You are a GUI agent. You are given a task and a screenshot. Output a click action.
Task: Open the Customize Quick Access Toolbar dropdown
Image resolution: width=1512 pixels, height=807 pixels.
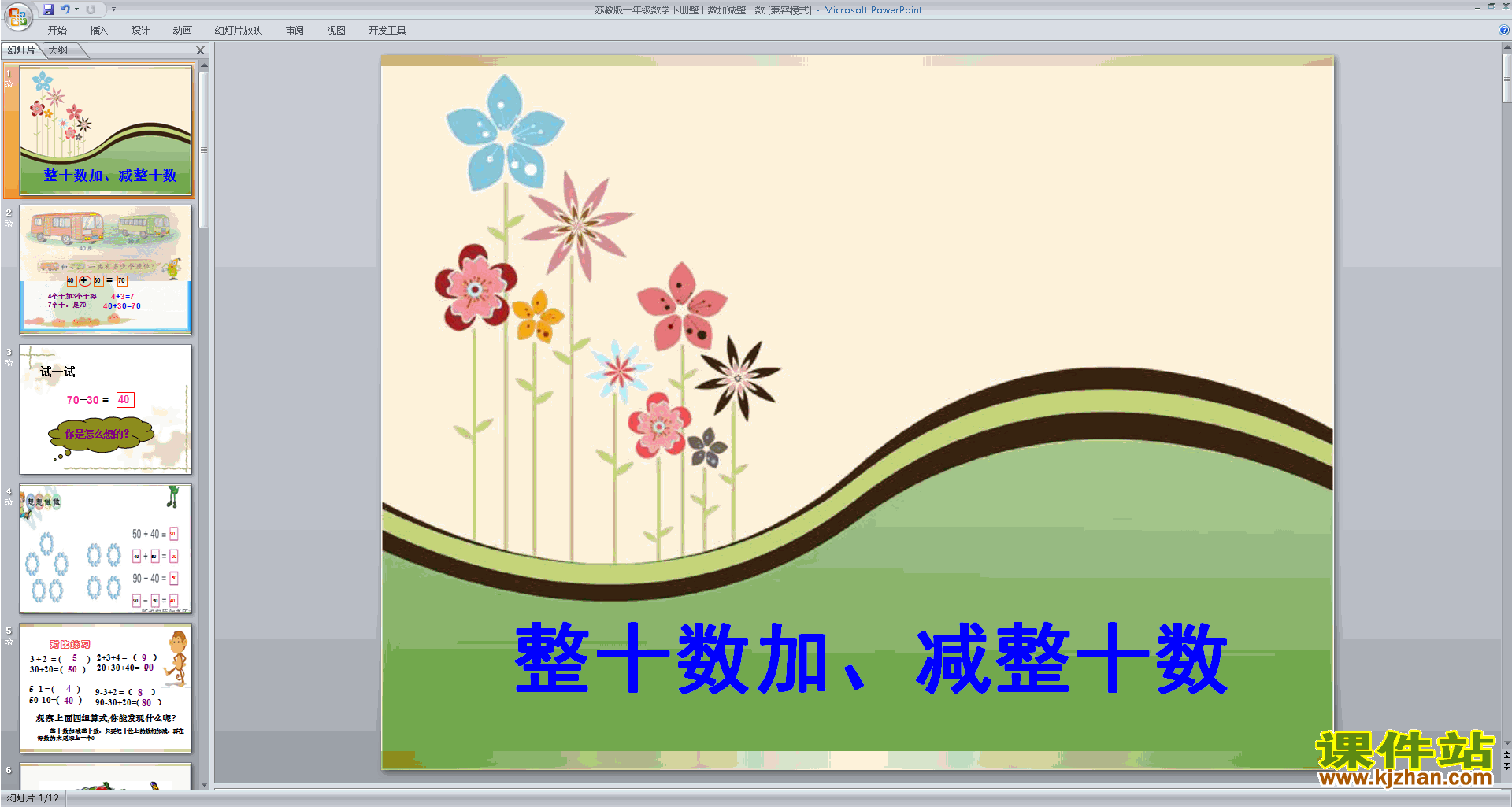[113, 9]
